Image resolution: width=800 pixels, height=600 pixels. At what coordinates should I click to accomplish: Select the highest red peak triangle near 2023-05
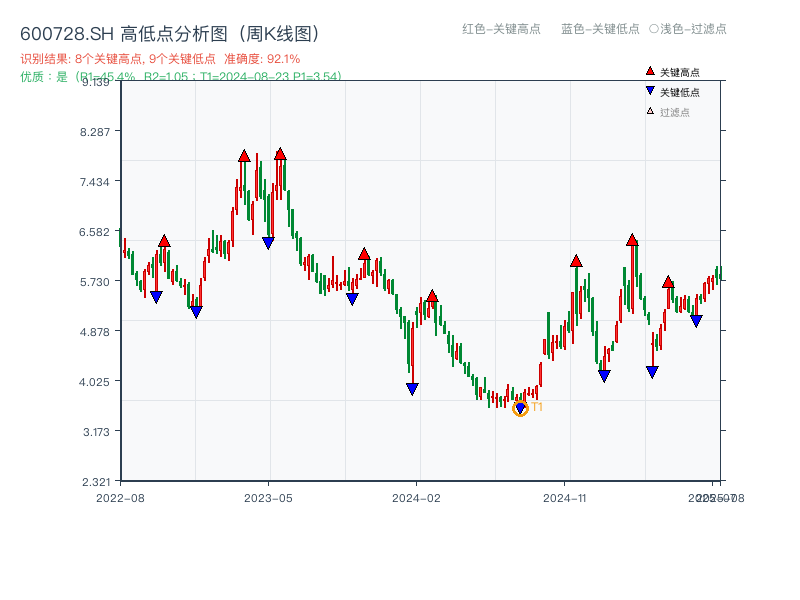[x=281, y=154]
